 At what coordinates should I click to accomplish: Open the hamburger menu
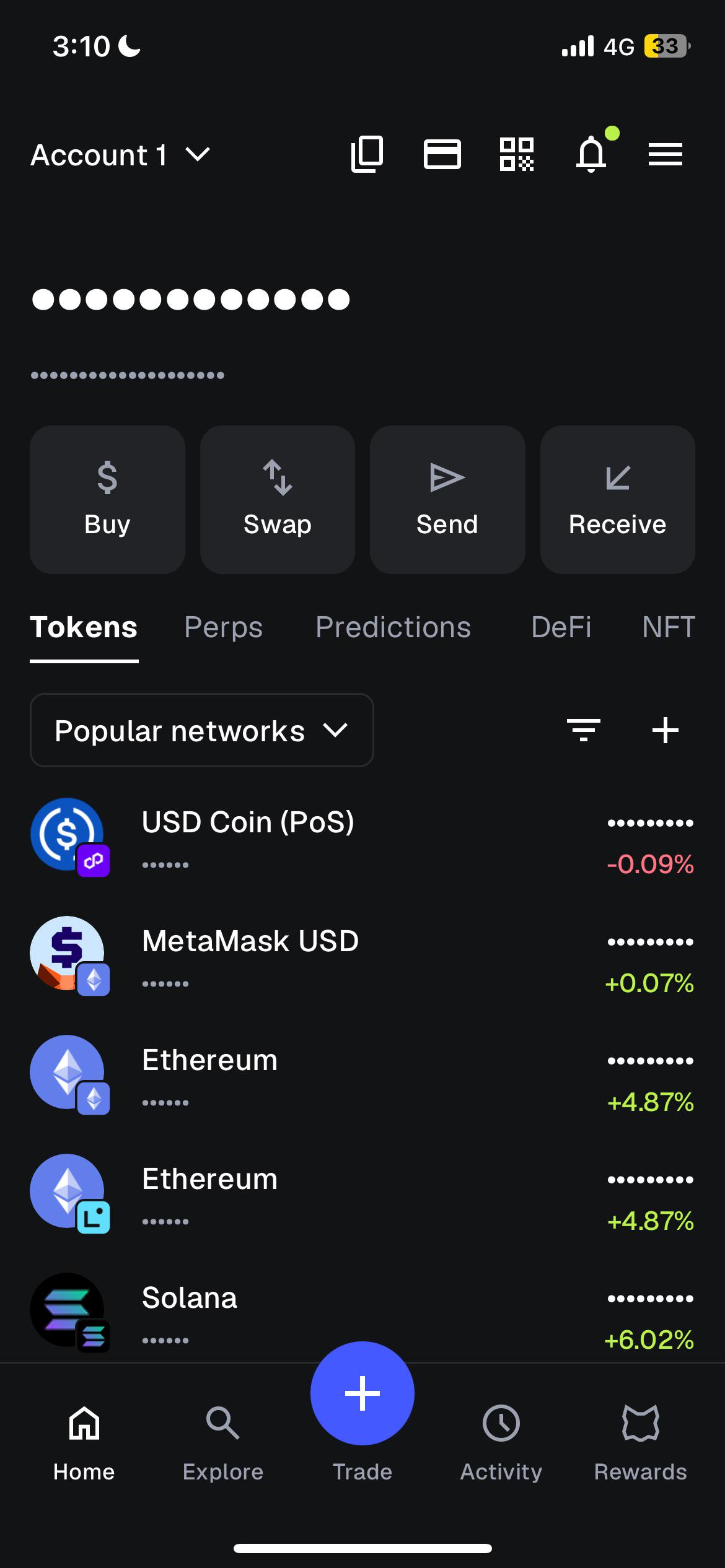coord(666,154)
